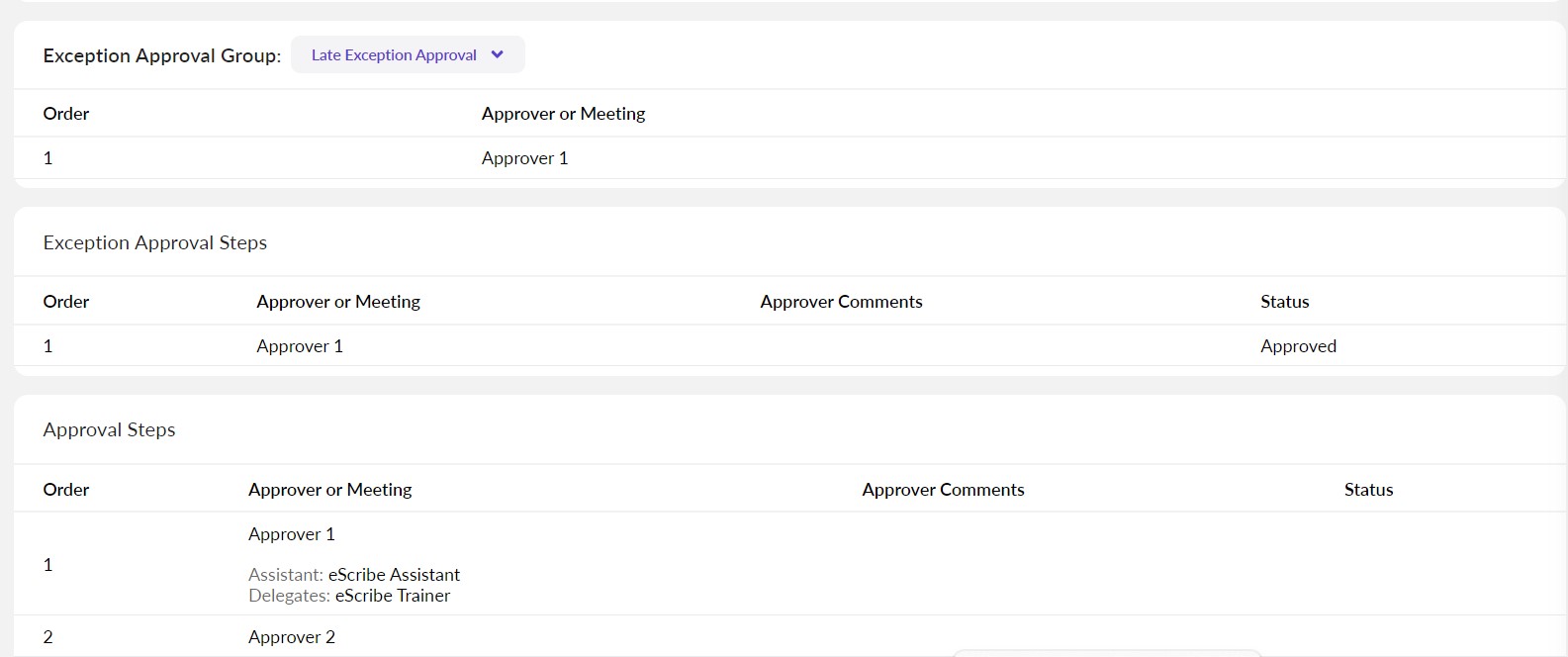Click Order header in the Approval Steps table
This screenshot has height=657, width=1568.
[x=66, y=490]
